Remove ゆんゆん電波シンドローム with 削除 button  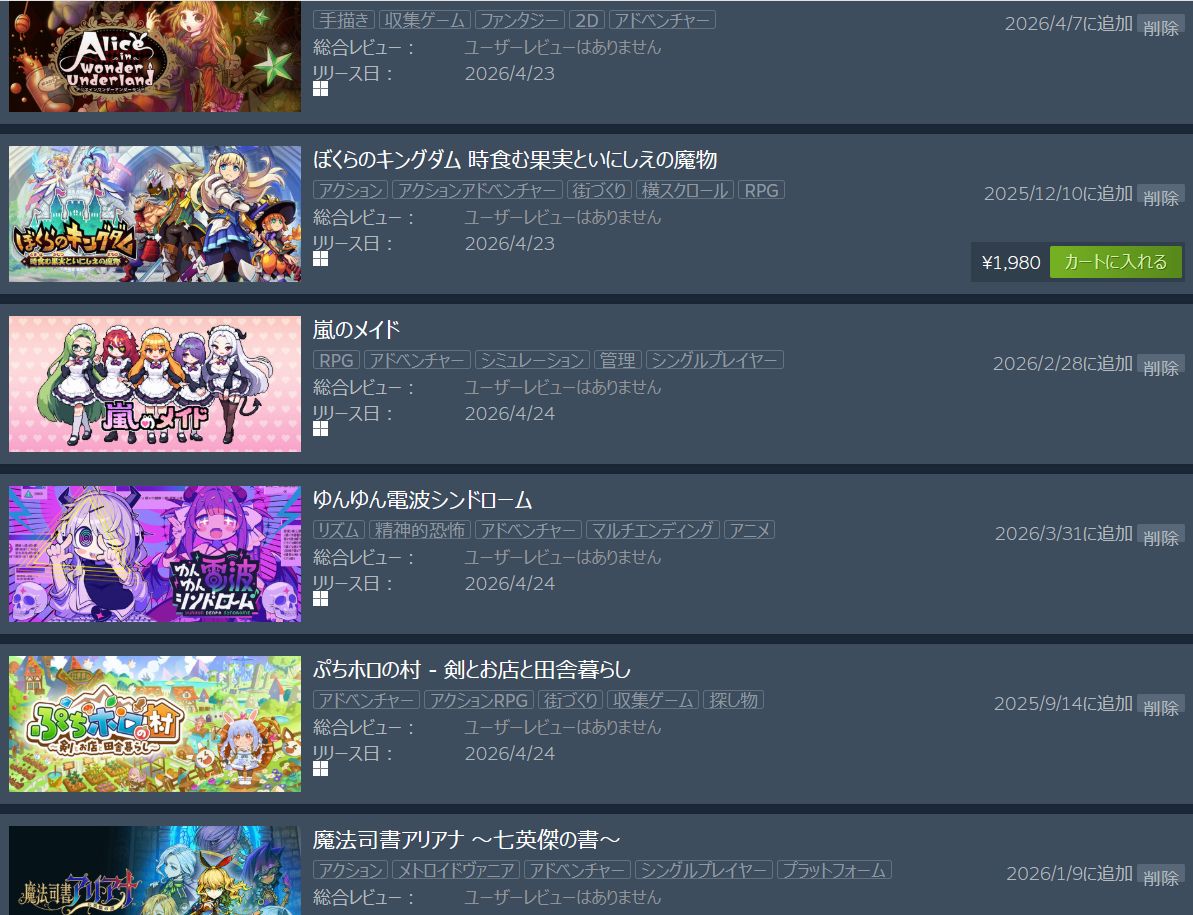click(1160, 538)
